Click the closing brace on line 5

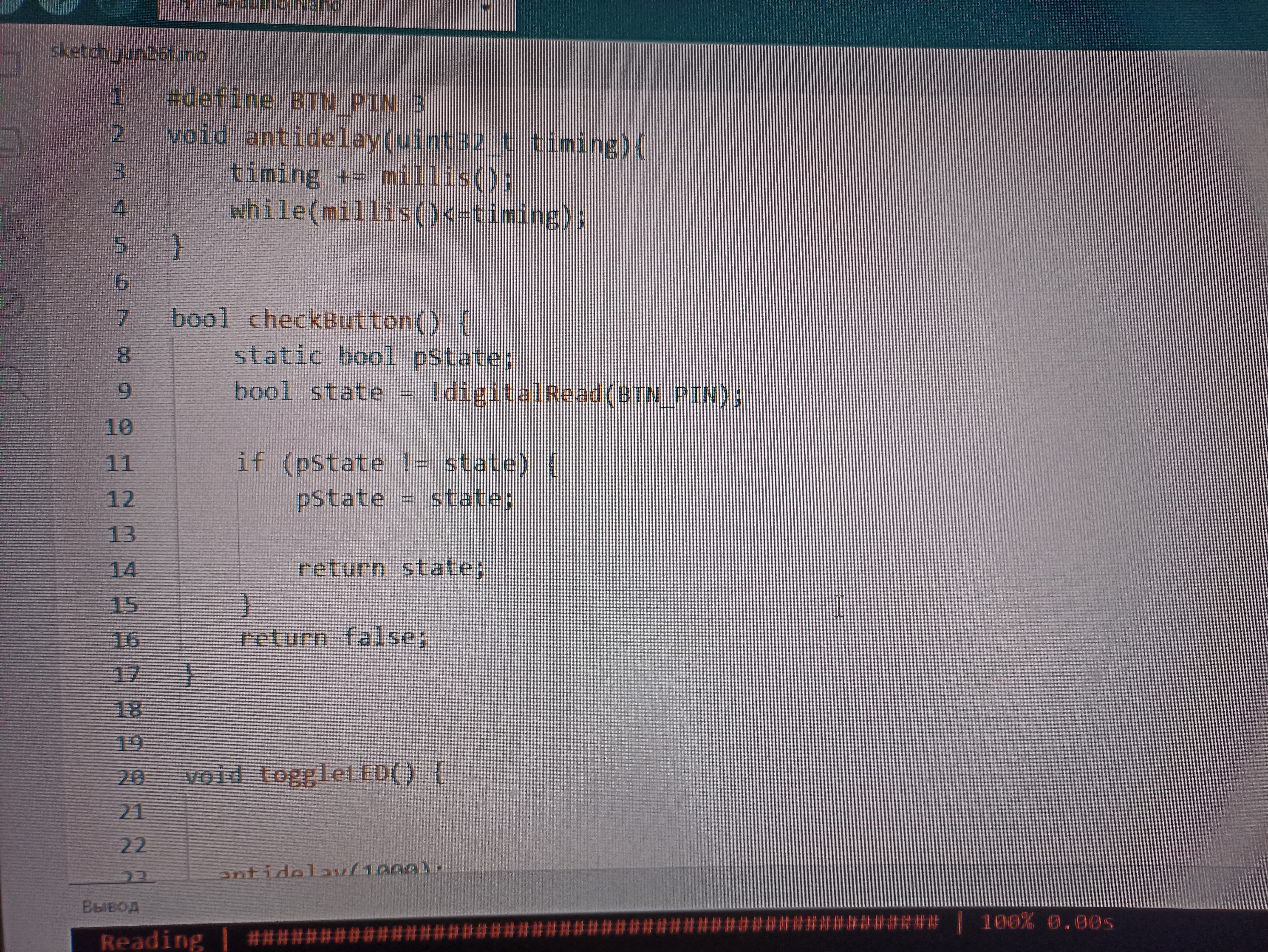tap(178, 247)
